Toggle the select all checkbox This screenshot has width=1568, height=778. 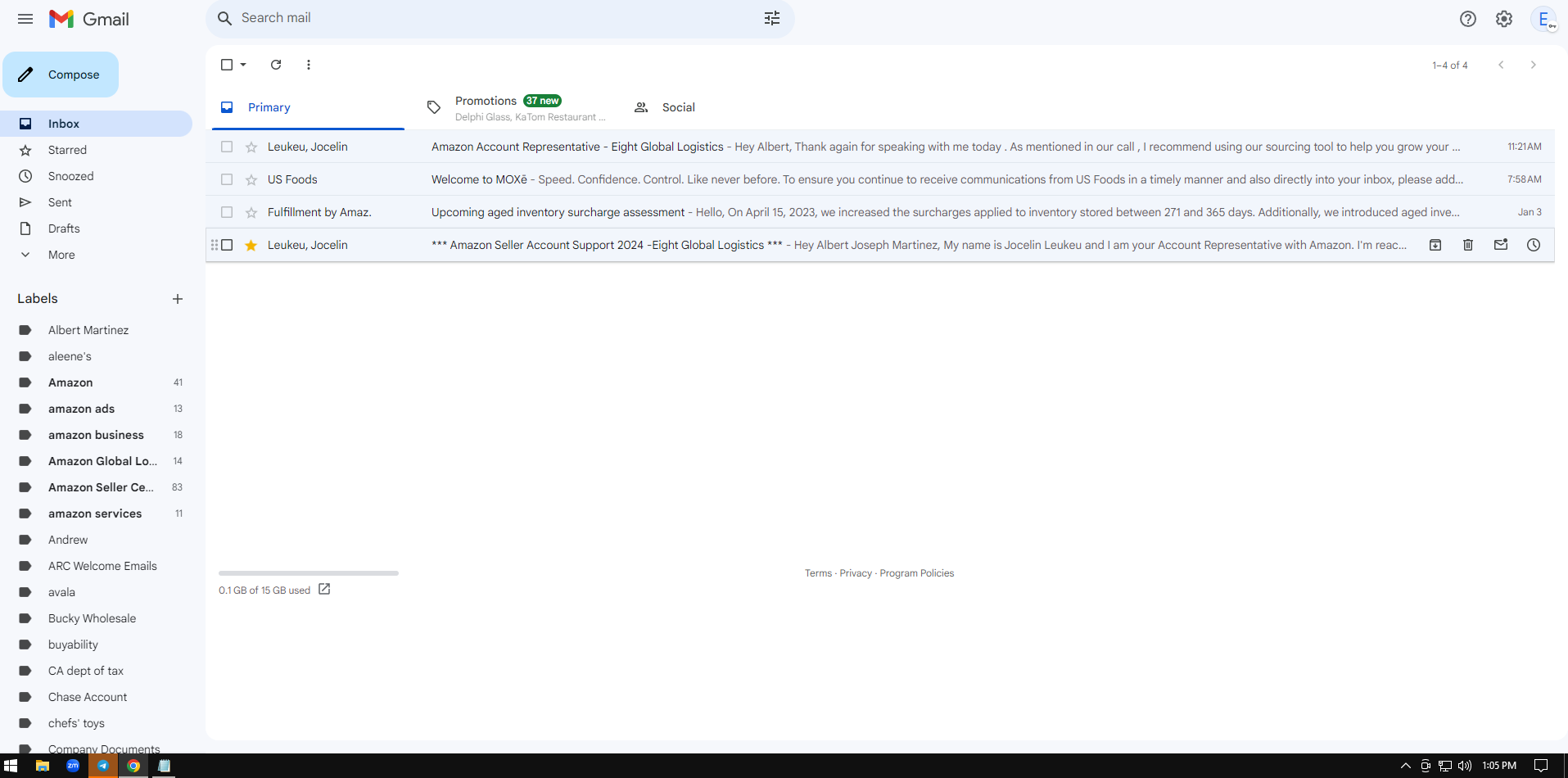(x=227, y=65)
